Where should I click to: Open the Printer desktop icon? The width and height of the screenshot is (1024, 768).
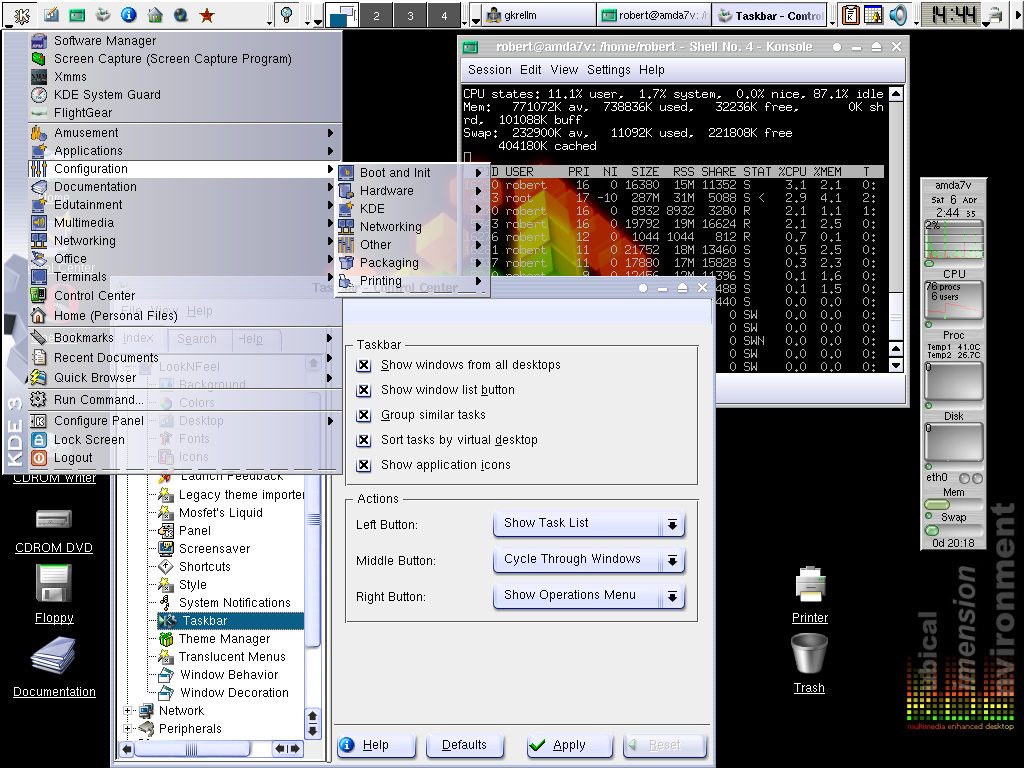(x=810, y=594)
